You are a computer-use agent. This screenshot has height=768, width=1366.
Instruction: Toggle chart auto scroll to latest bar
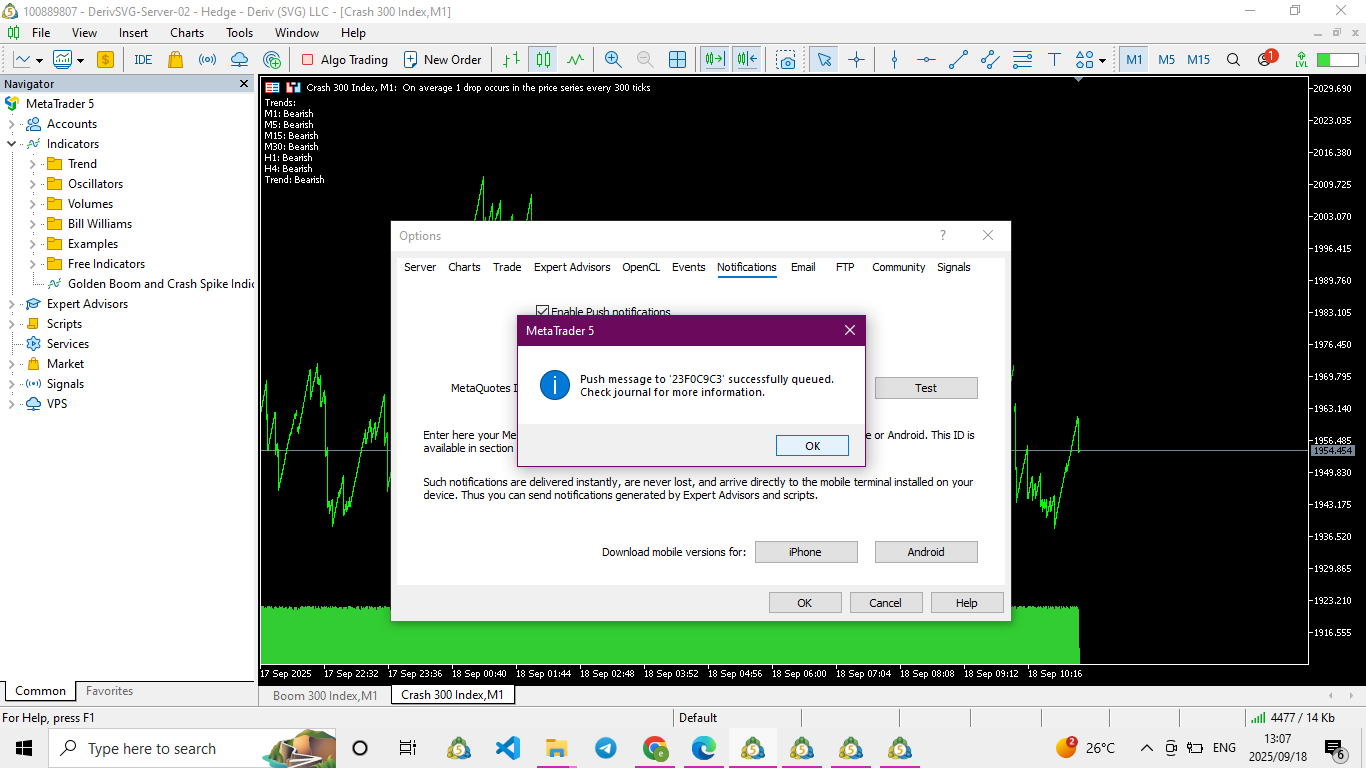click(x=714, y=60)
